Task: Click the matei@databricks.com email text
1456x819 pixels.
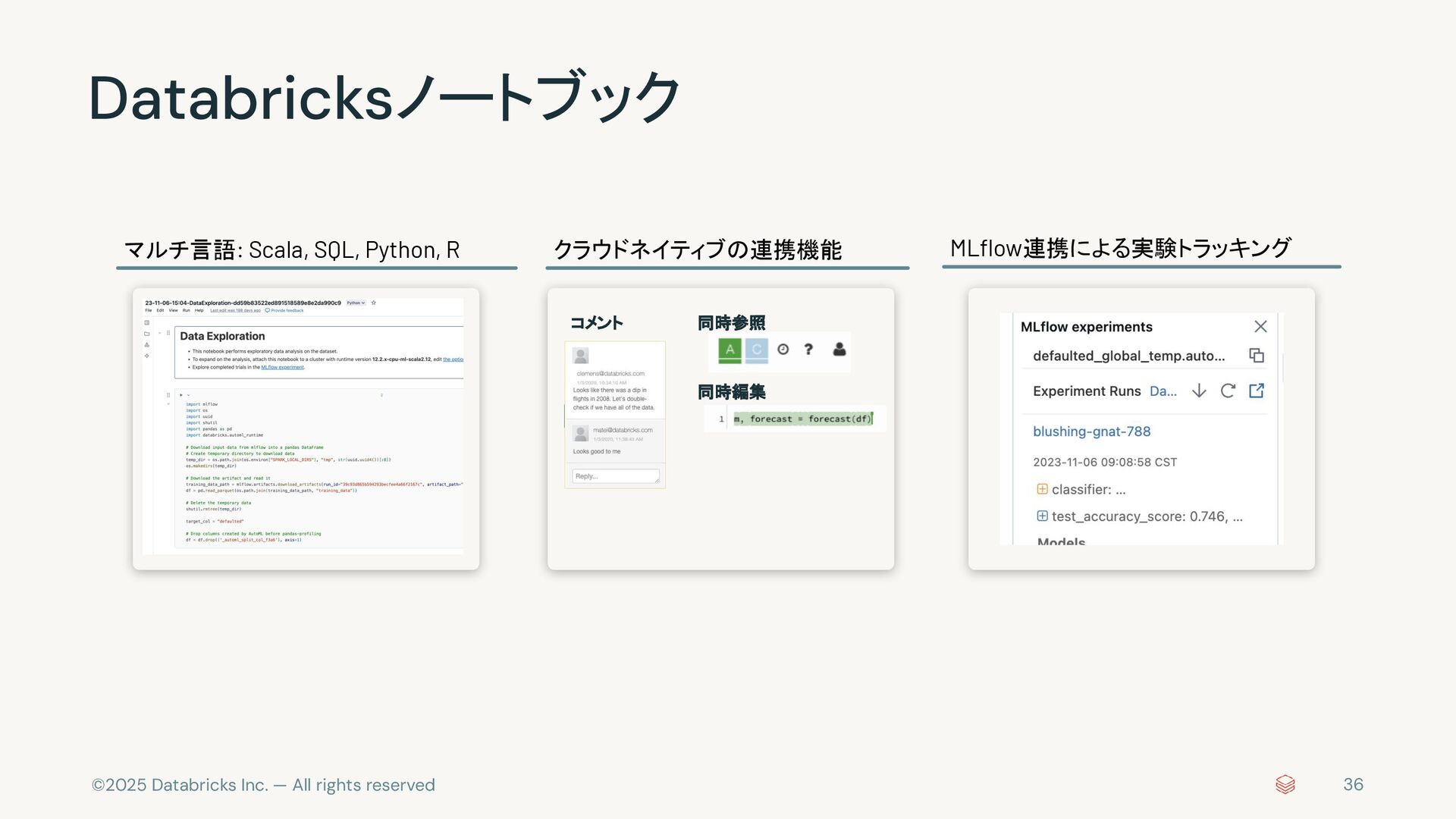Action: coord(623,430)
